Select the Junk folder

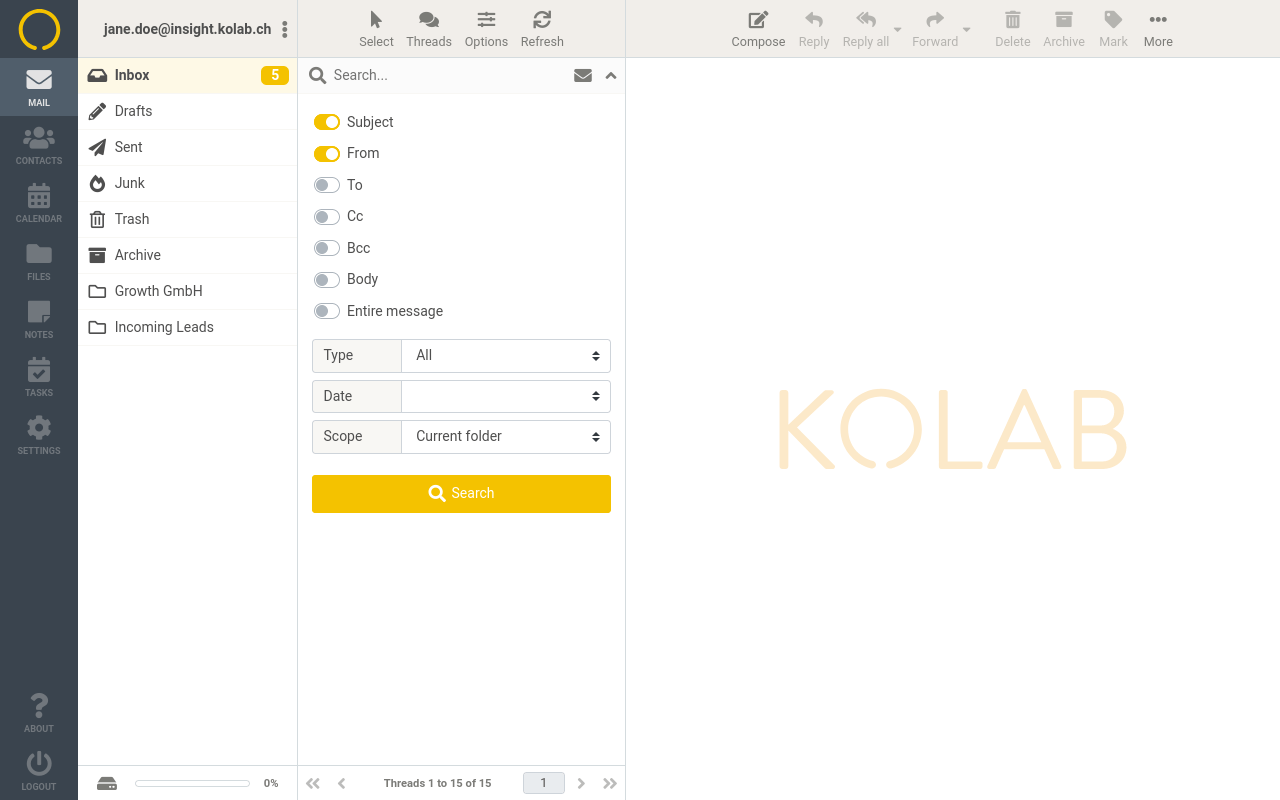(188, 183)
